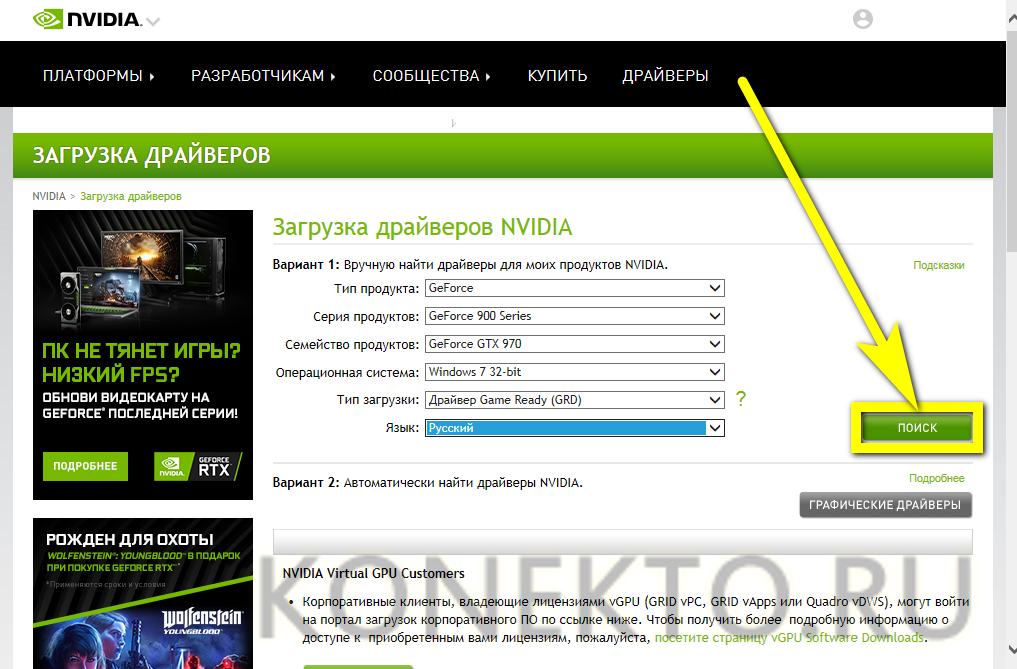Click the ПОДРОБНЕЕ button in ad banner
This screenshot has width=1017, height=669.
(86, 466)
